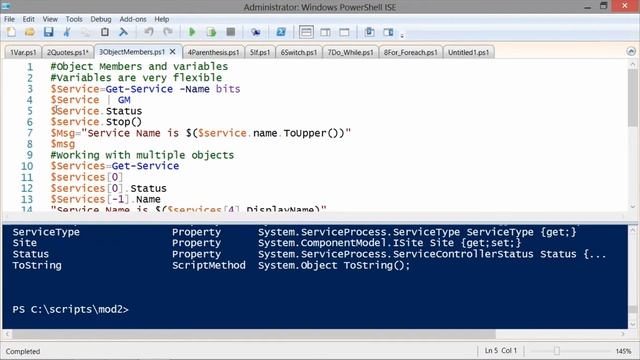Run script with green play button

(x=192, y=32)
